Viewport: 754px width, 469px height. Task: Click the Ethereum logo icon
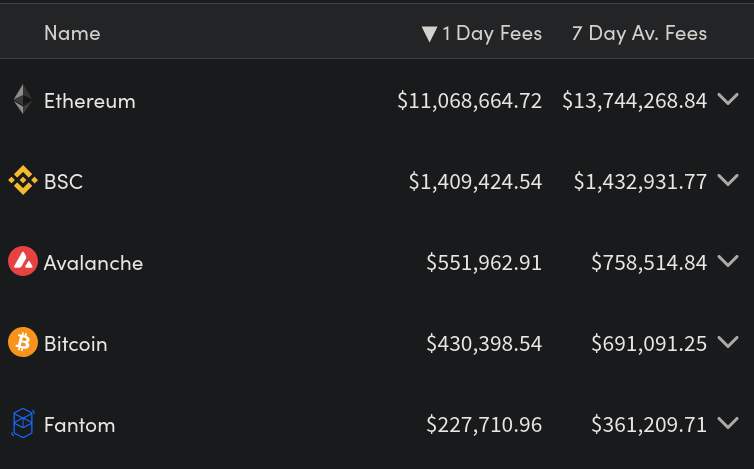click(22, 100)
